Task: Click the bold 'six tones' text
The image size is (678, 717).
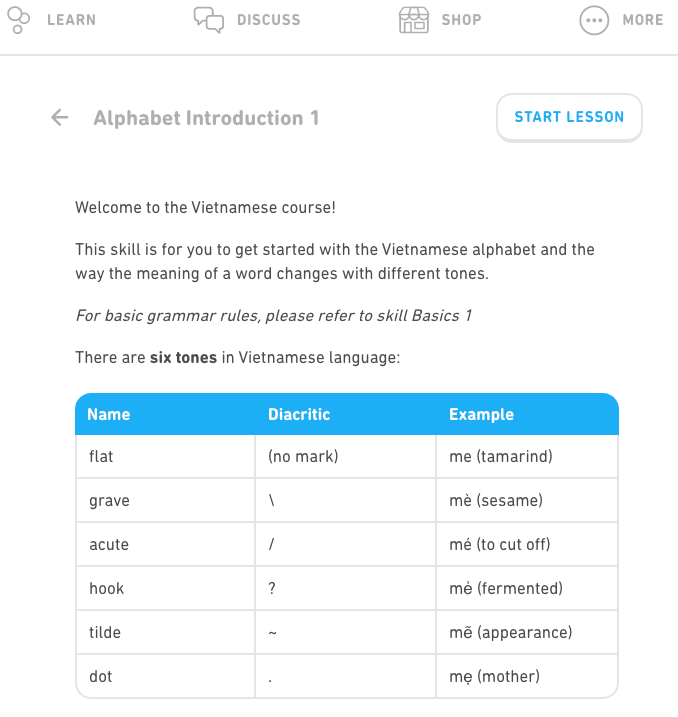Action: pos(183,357)
